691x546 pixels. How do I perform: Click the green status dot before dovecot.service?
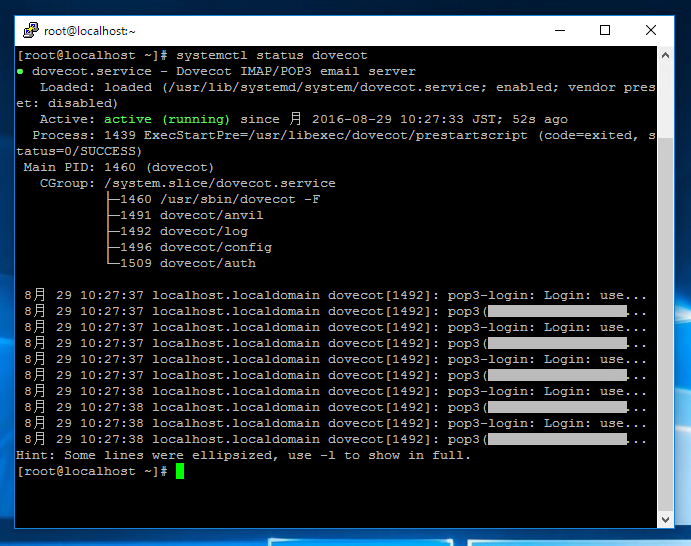[x=20, y=71]
